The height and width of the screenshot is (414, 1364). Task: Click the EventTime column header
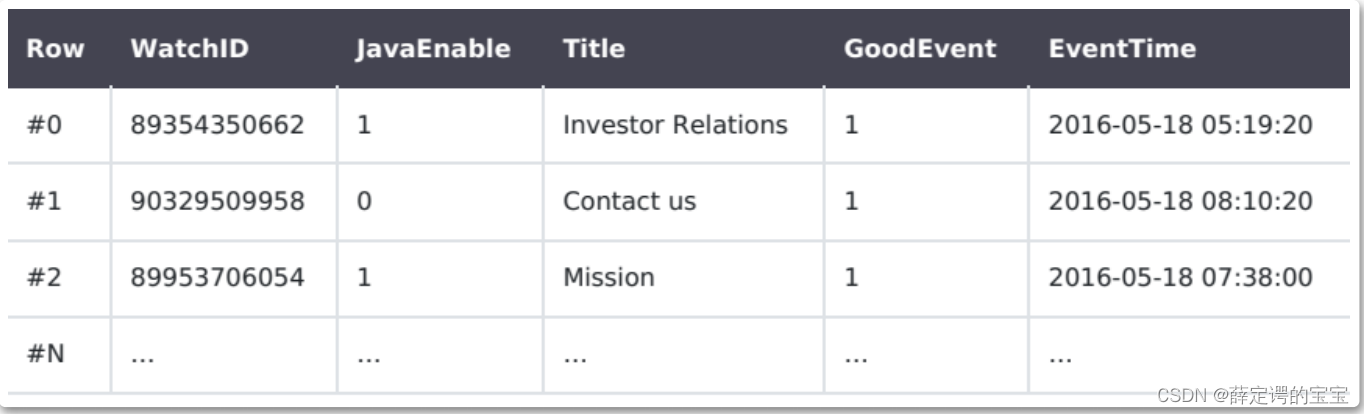coord(1122,49)
